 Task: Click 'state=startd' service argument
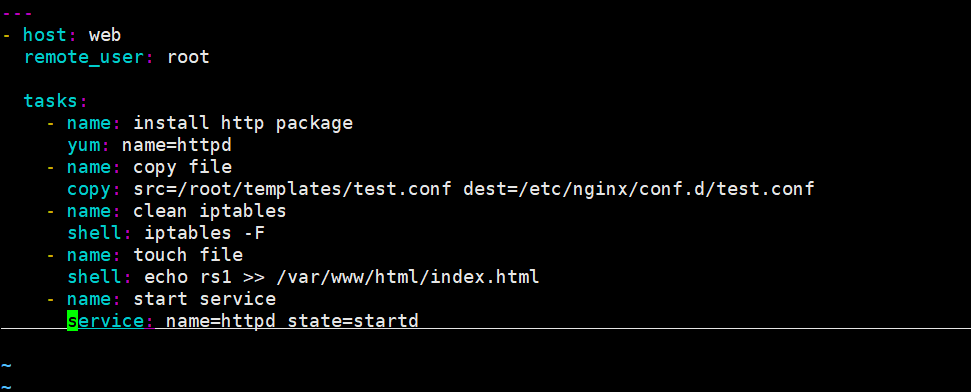point(353,321)
